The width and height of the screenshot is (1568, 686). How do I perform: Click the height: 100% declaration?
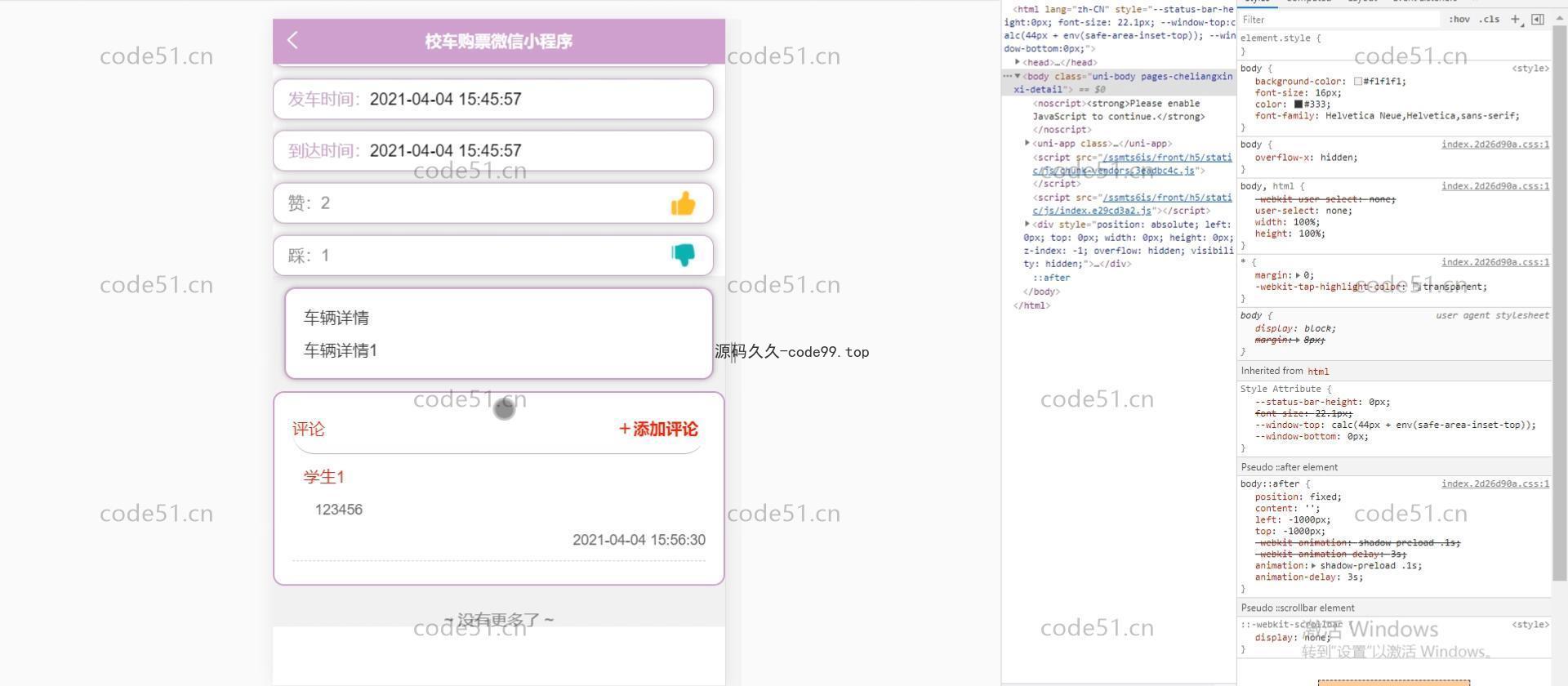(x=1290, y=234)
